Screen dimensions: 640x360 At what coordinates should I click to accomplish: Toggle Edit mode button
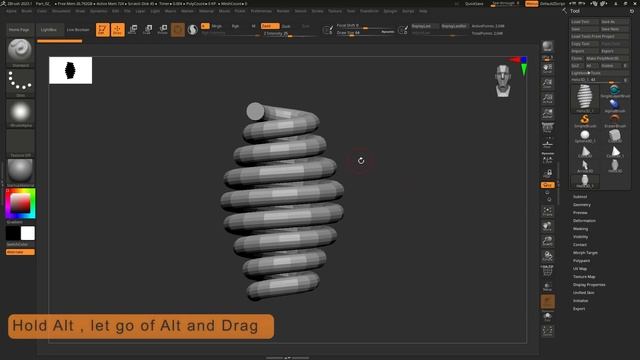pyautogui.click(x=102, y=29)
